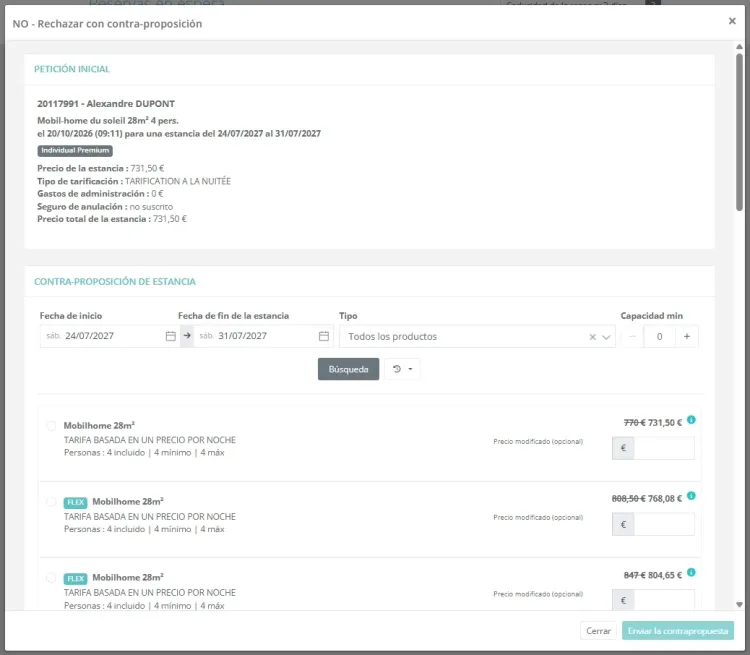Open the search history dropdown
This screenshot has width=750, height=655.
point(402,369)
